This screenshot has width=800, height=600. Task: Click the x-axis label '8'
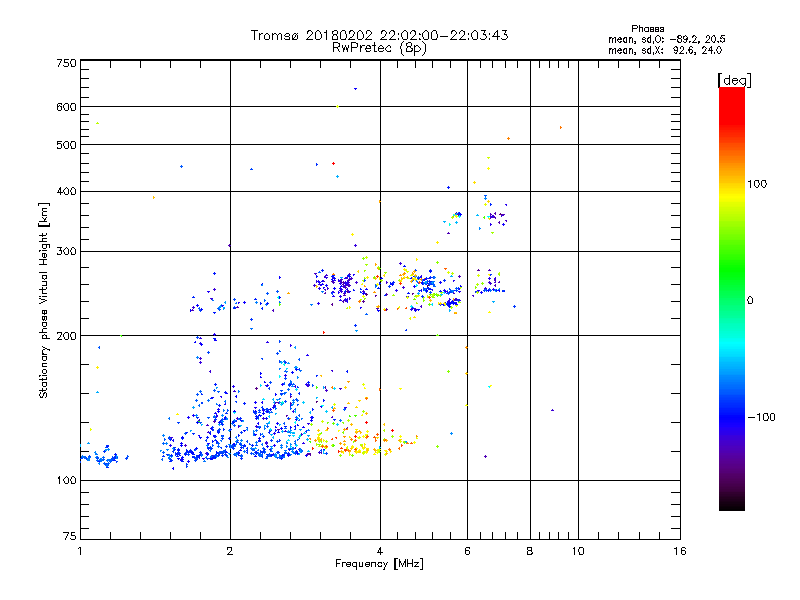point(530,551)
